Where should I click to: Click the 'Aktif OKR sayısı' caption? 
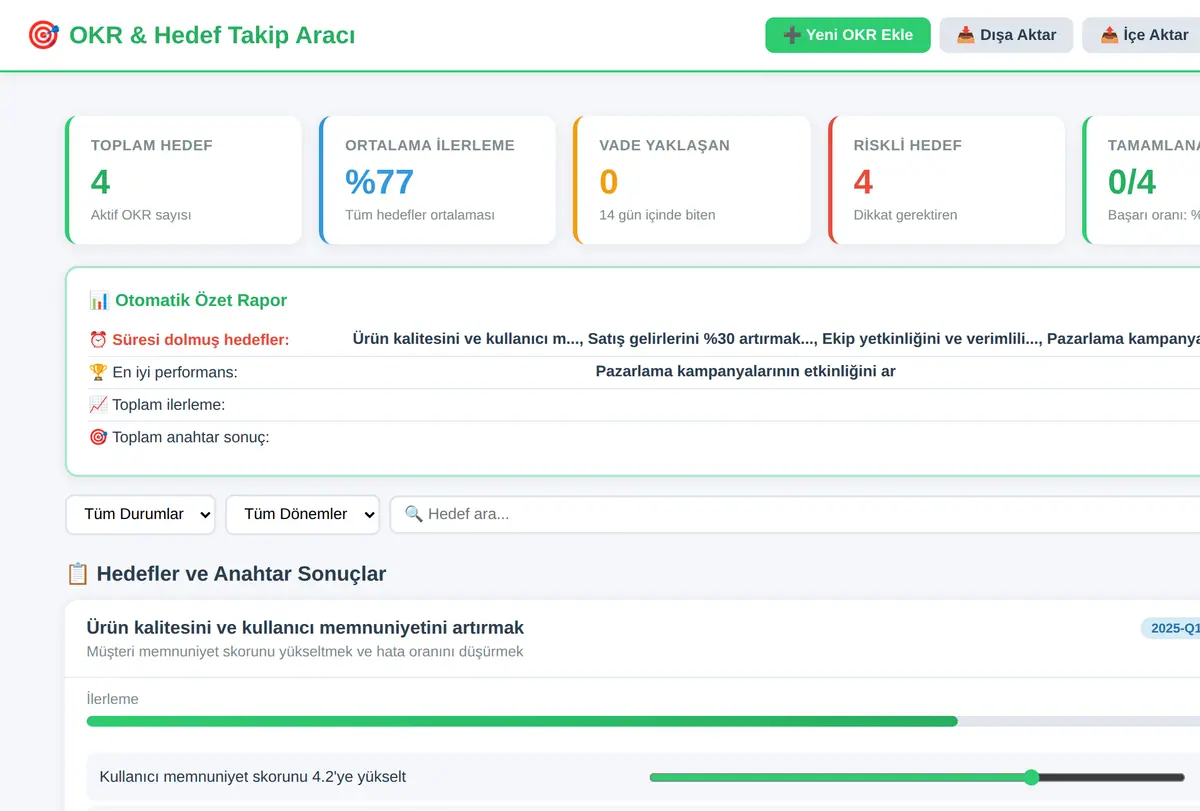pyautogui.click(x=141, y=215)
